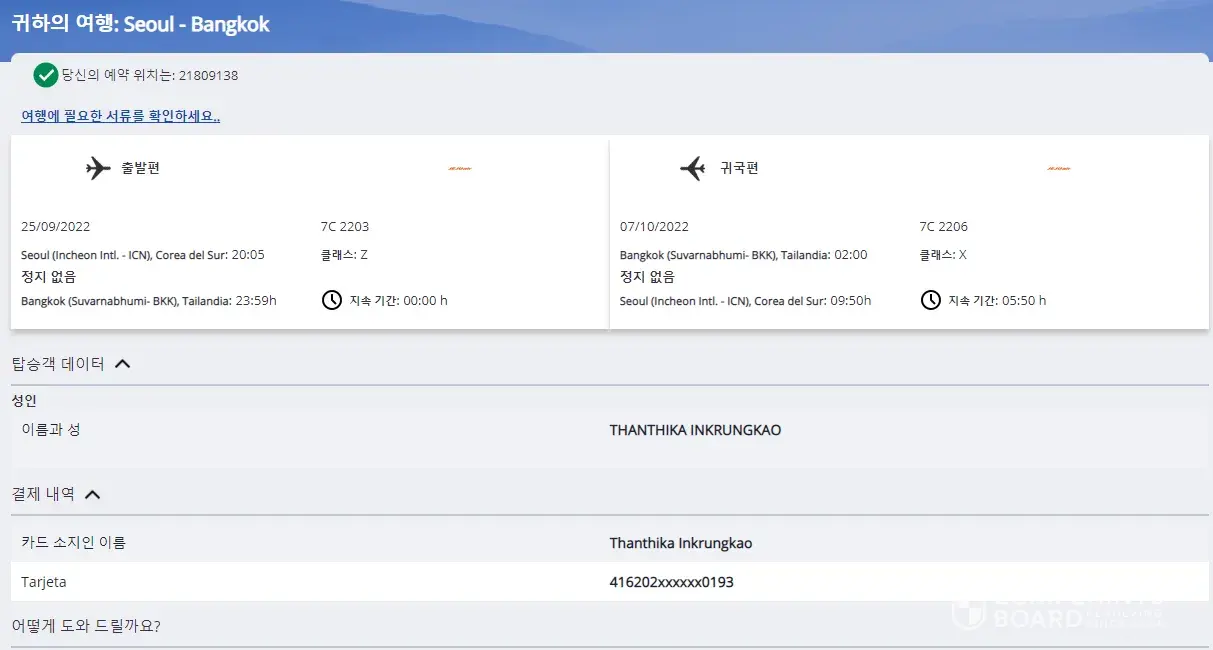Click the Seoul arrival time 09:50h line
Screen dimensions: 1213x650
click(746, 301)
